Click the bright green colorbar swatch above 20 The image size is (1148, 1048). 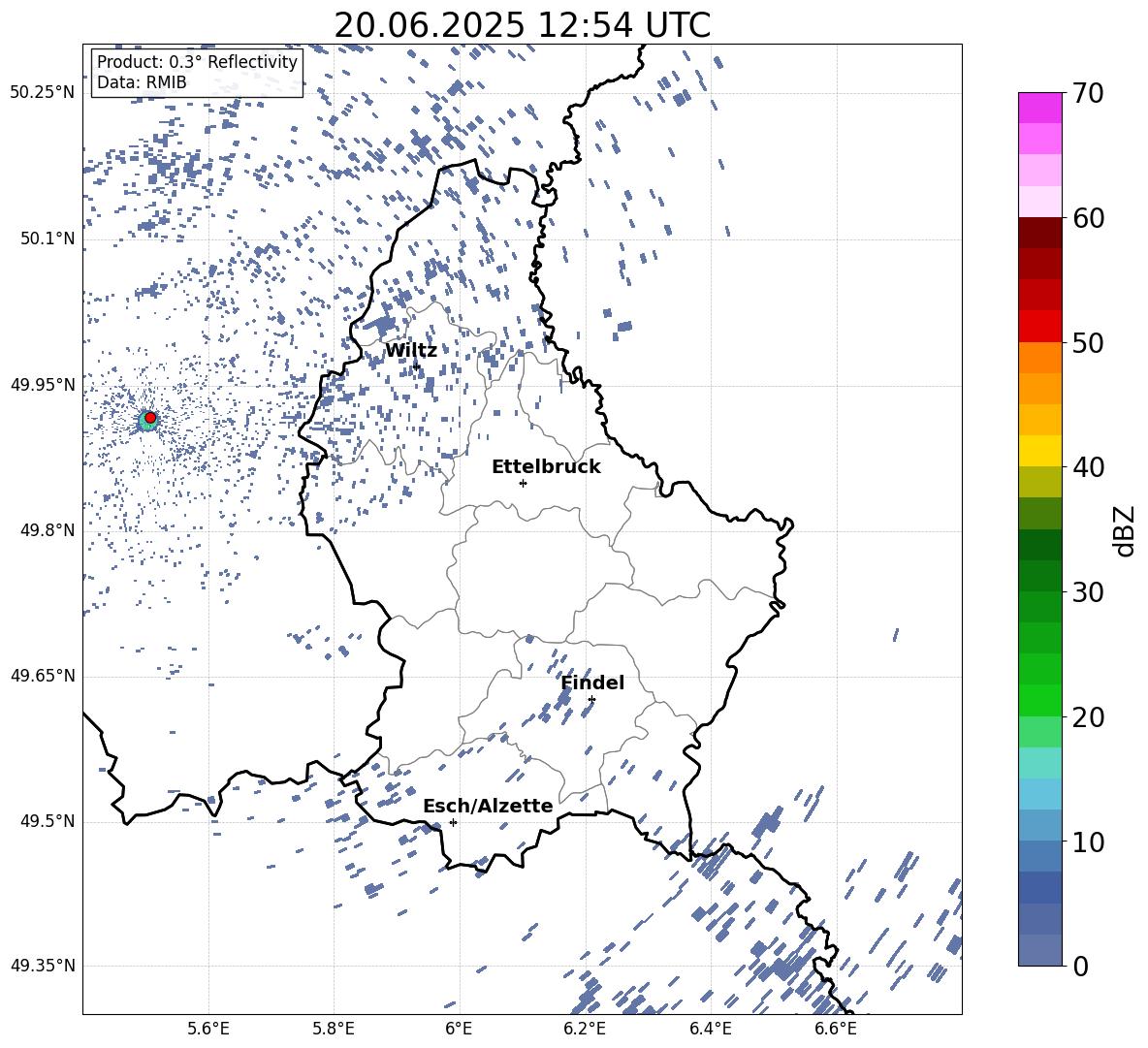click(1039, 700)
